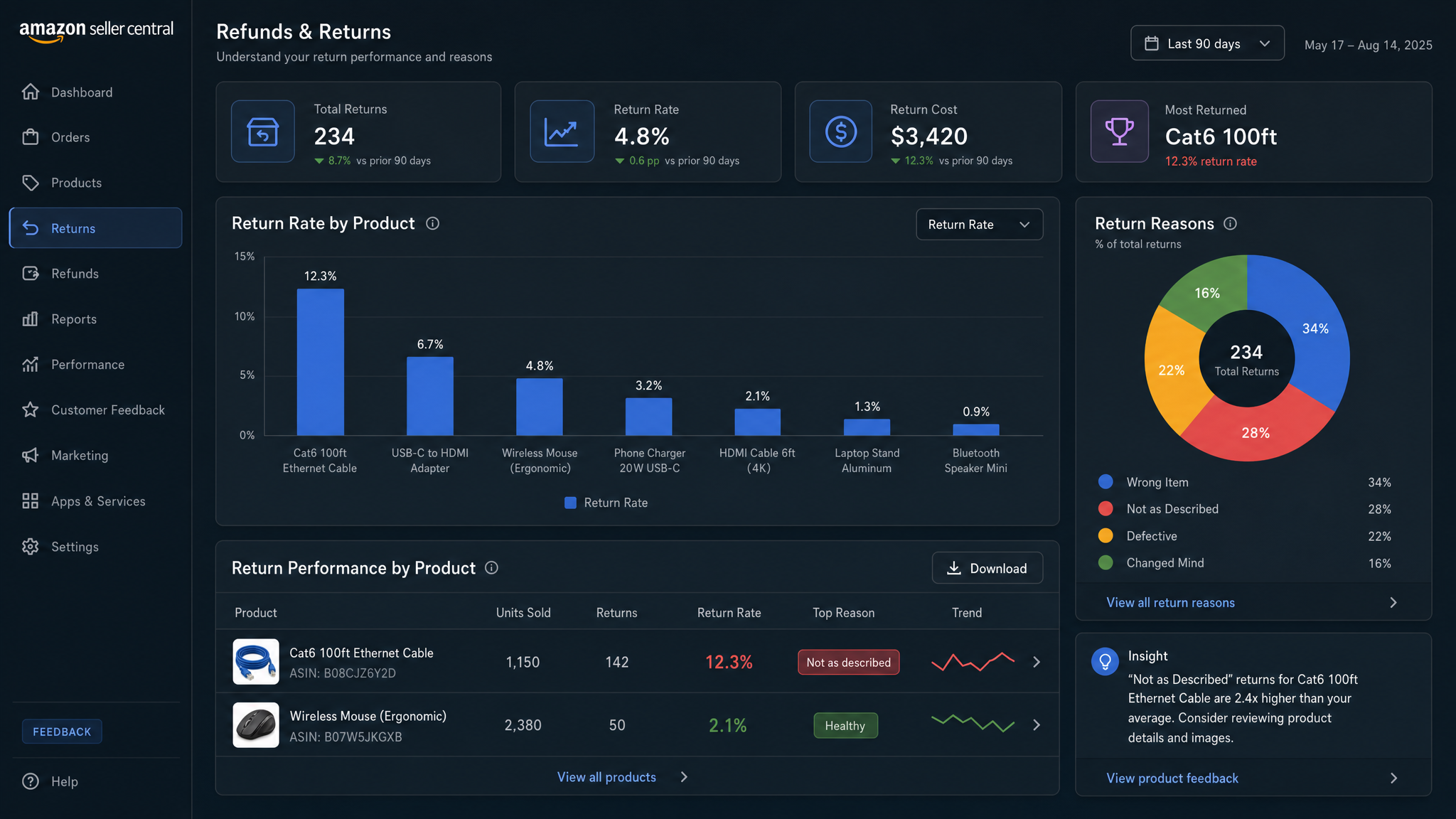Click the blue Return Rate chart legend swatch

pos(570,503)
